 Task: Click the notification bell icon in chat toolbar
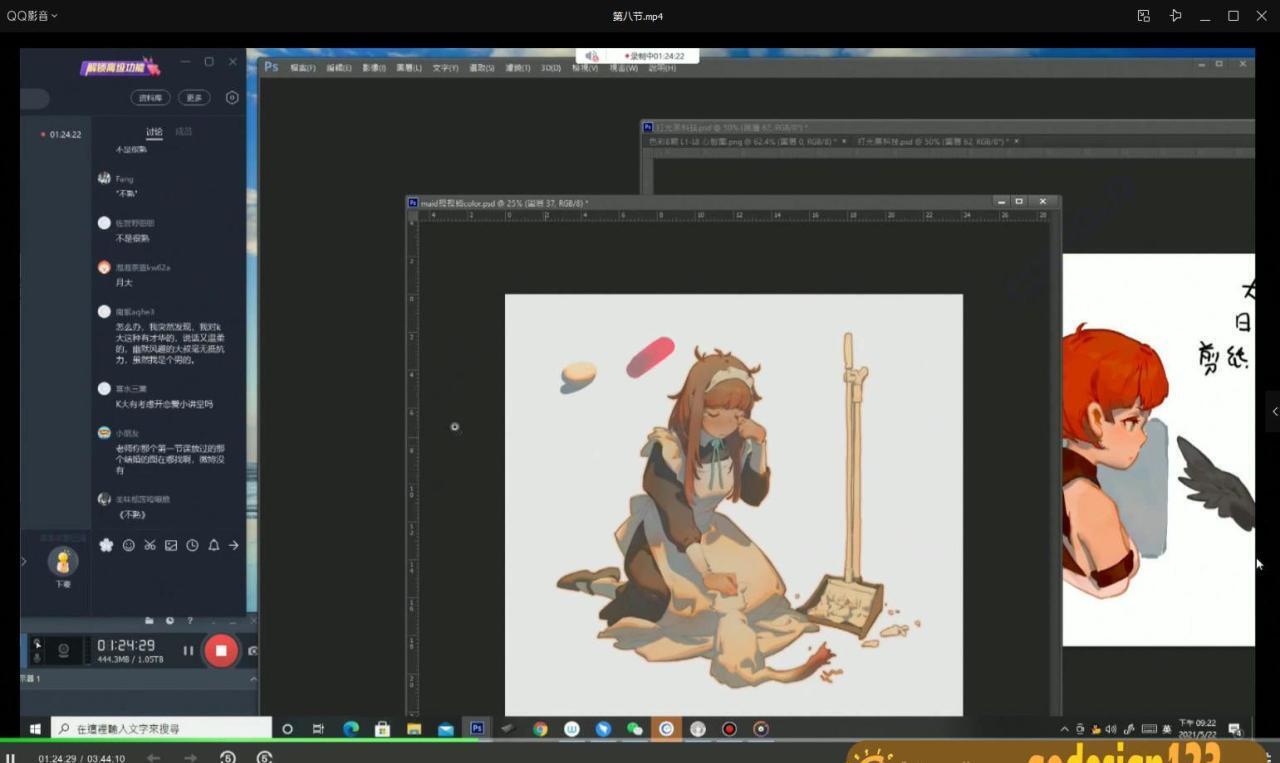pos(213,545)
